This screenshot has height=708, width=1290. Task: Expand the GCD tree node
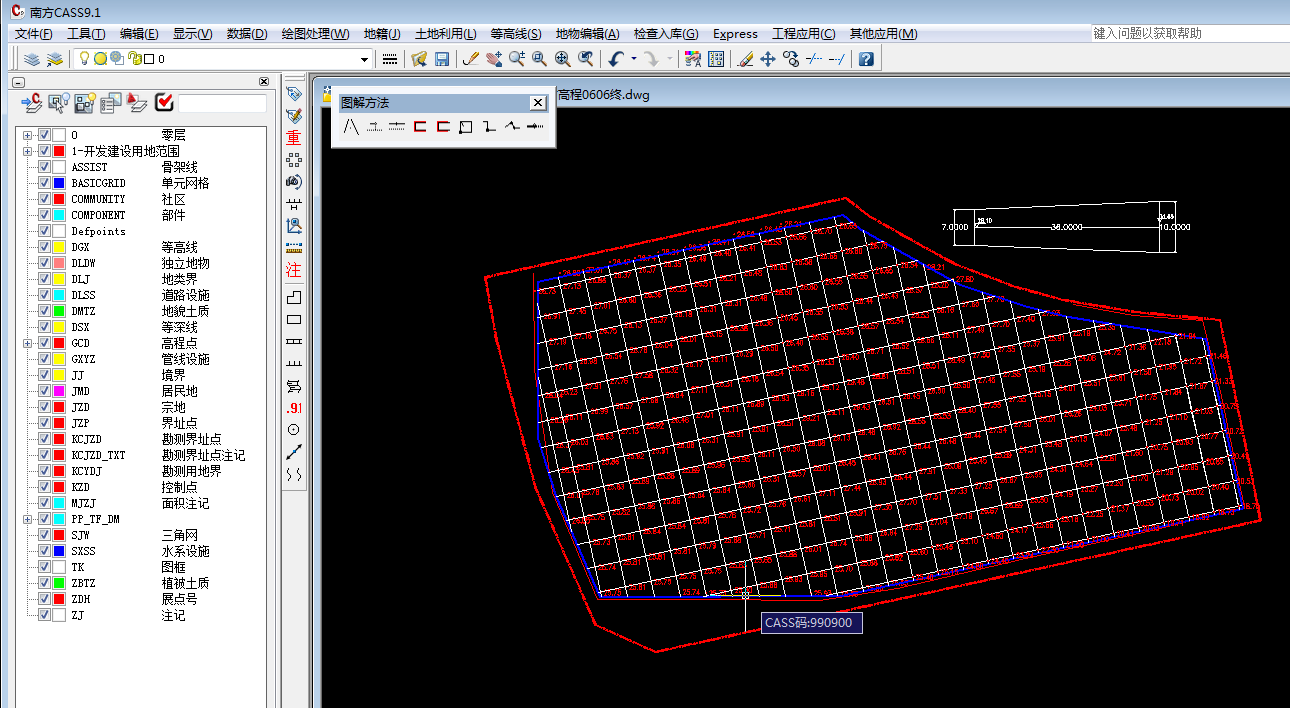click(x=27, y=343)
